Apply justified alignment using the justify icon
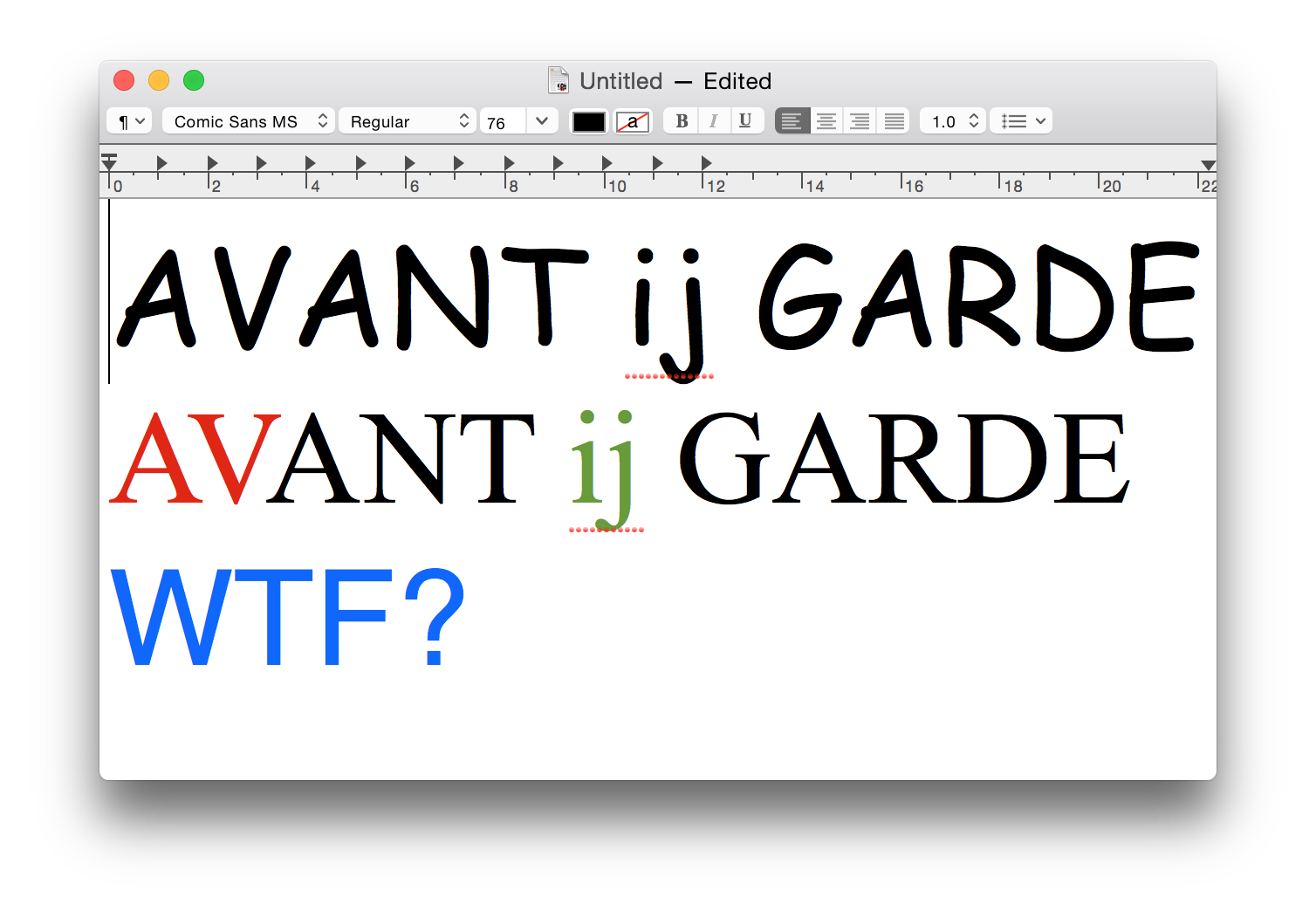1316x918 pixels. point(893,120)
